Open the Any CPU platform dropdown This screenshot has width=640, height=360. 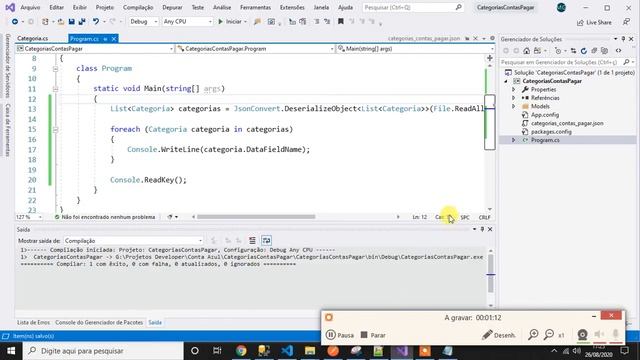(x=187, y=22)
